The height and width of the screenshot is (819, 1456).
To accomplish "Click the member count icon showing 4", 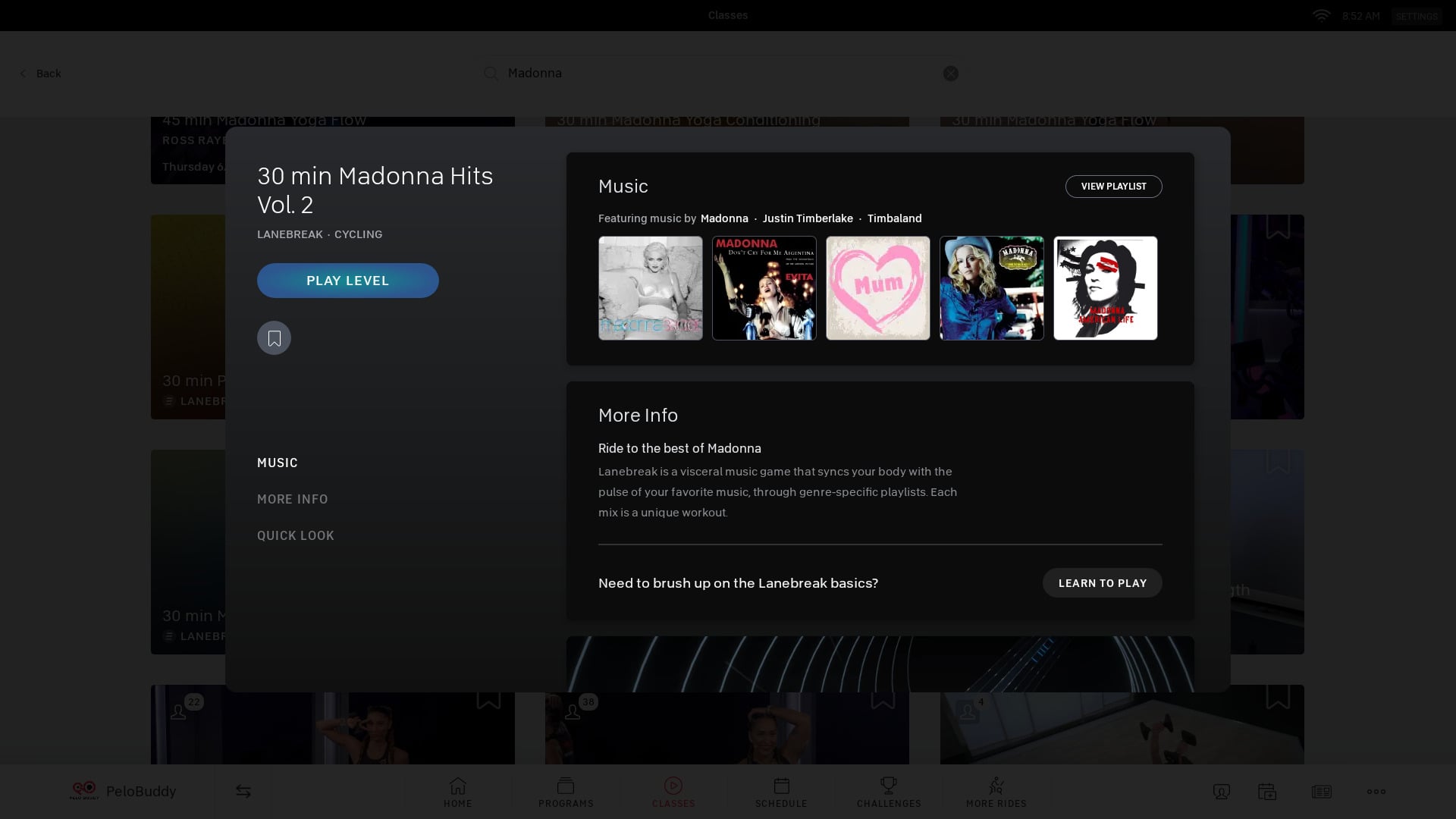I will point(973,707).
